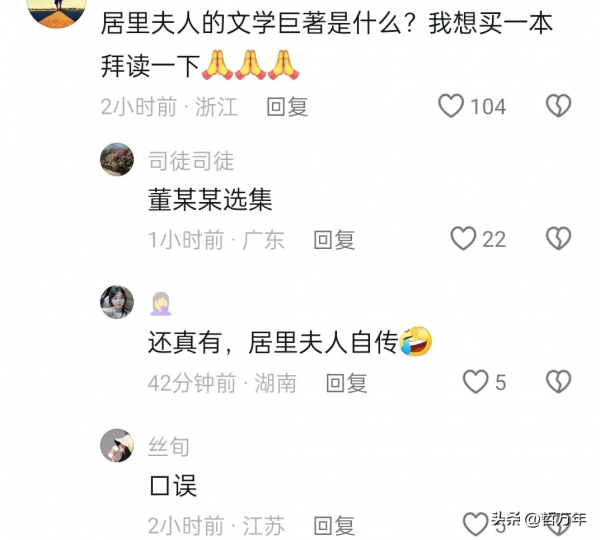The width and height of the screenshot is (600, 540).
Task: Open the facepalm emoji username profile
Action: 160,304
